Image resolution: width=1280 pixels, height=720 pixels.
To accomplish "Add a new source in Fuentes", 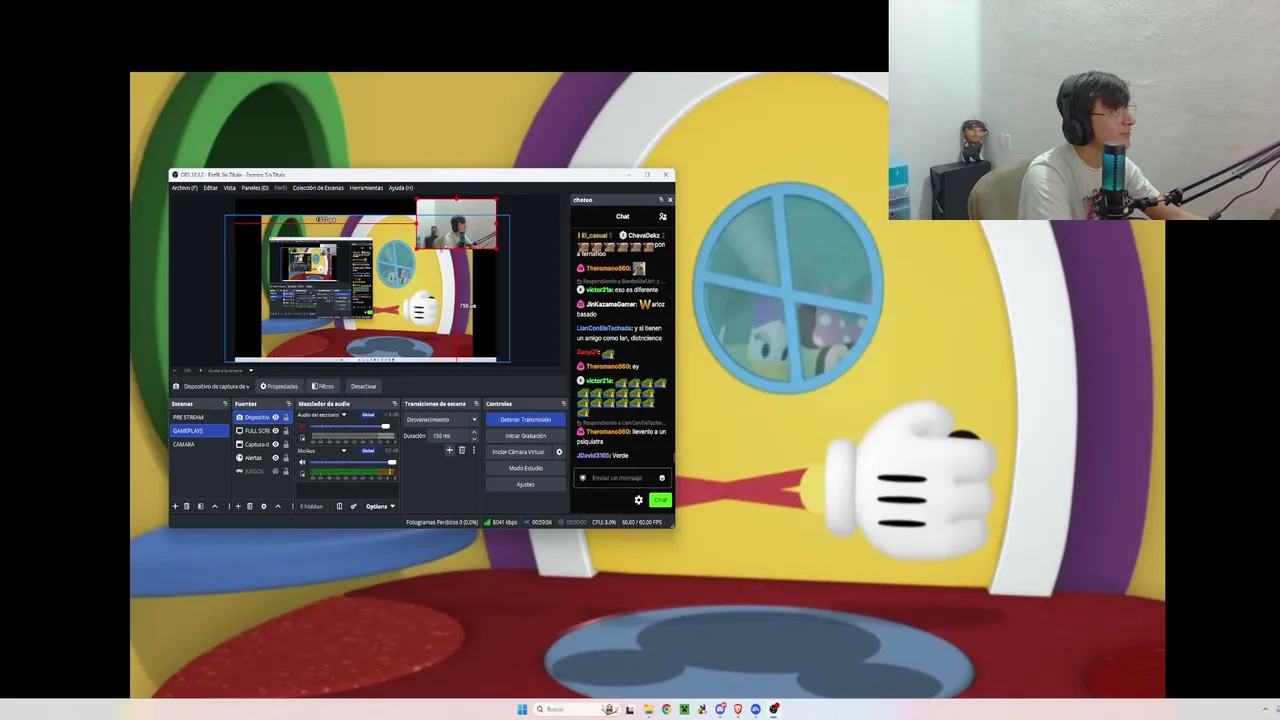I will tap(238, 506).
